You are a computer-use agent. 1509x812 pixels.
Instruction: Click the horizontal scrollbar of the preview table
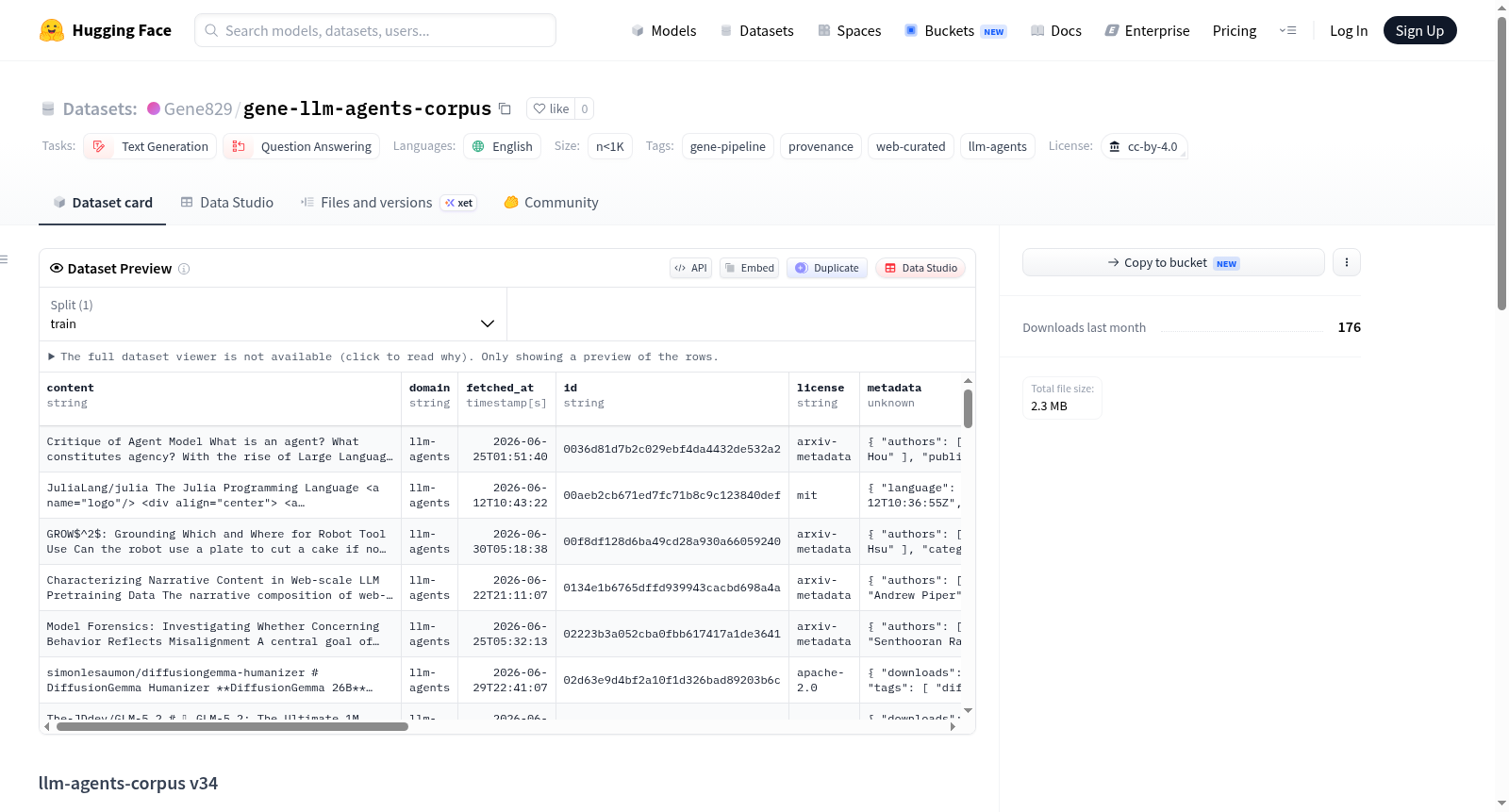[232, 726]
